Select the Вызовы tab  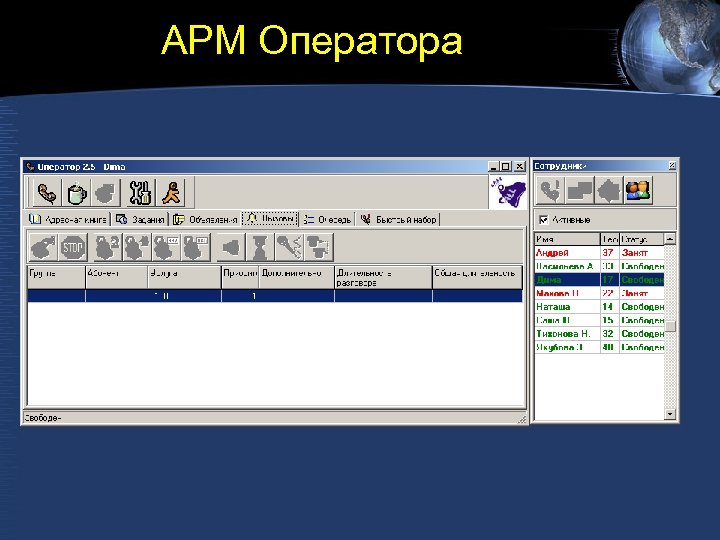pyautogui.click(x=270, y=219)
